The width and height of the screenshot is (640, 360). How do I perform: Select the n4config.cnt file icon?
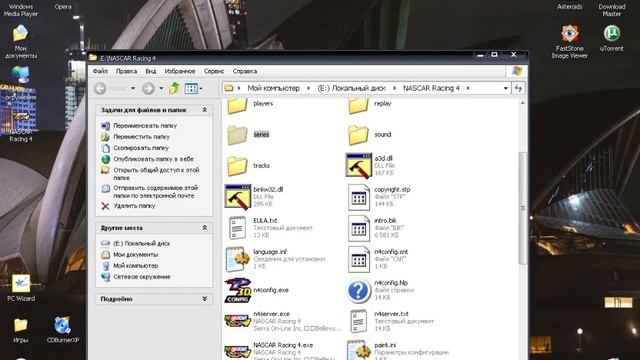pyautogui.click(x=358, y=259)
